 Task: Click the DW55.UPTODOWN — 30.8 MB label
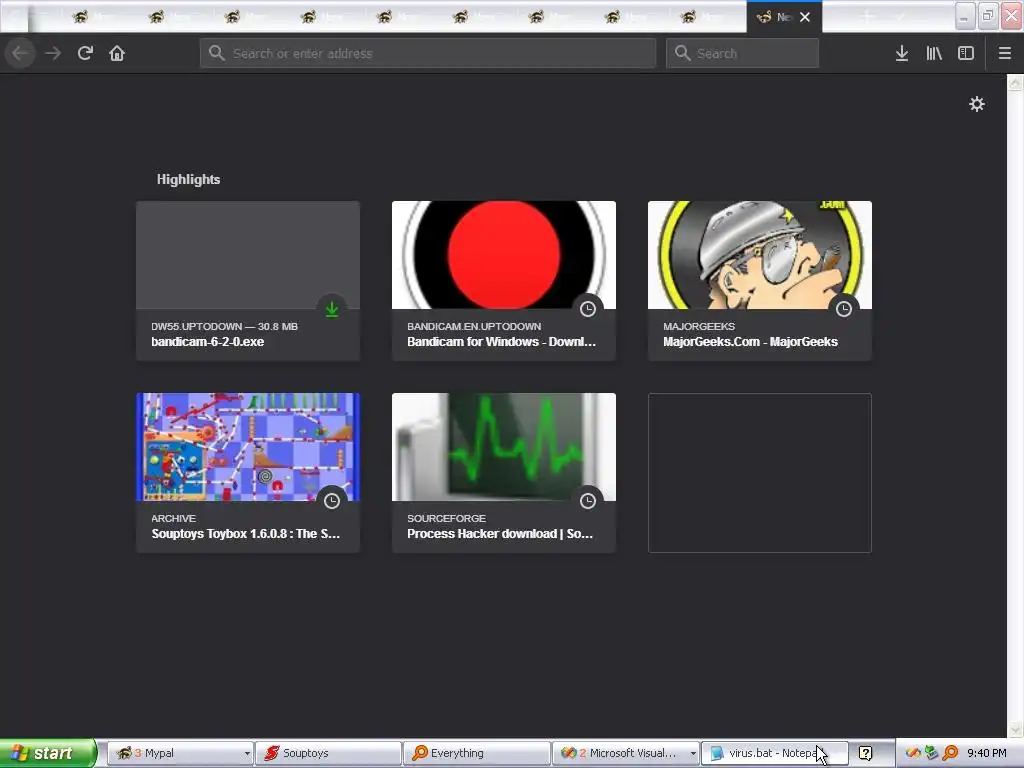point(224,326)
